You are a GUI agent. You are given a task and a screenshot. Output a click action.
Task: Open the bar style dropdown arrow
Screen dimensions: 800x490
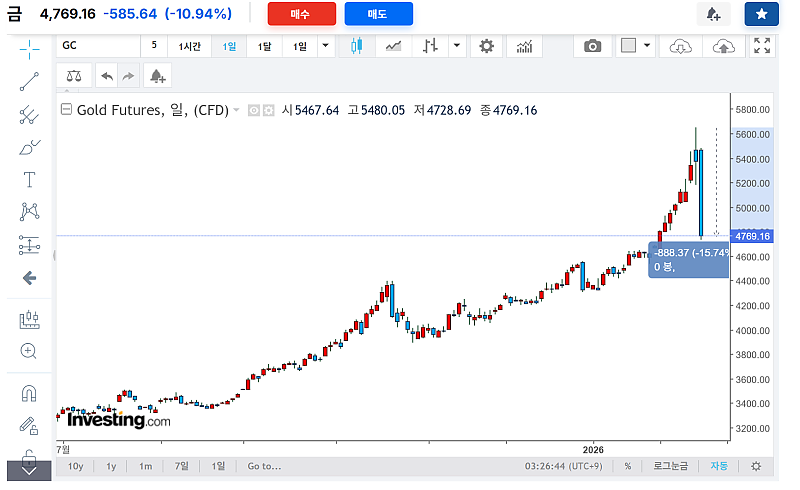pyautogui.click(x=457, y=46)
